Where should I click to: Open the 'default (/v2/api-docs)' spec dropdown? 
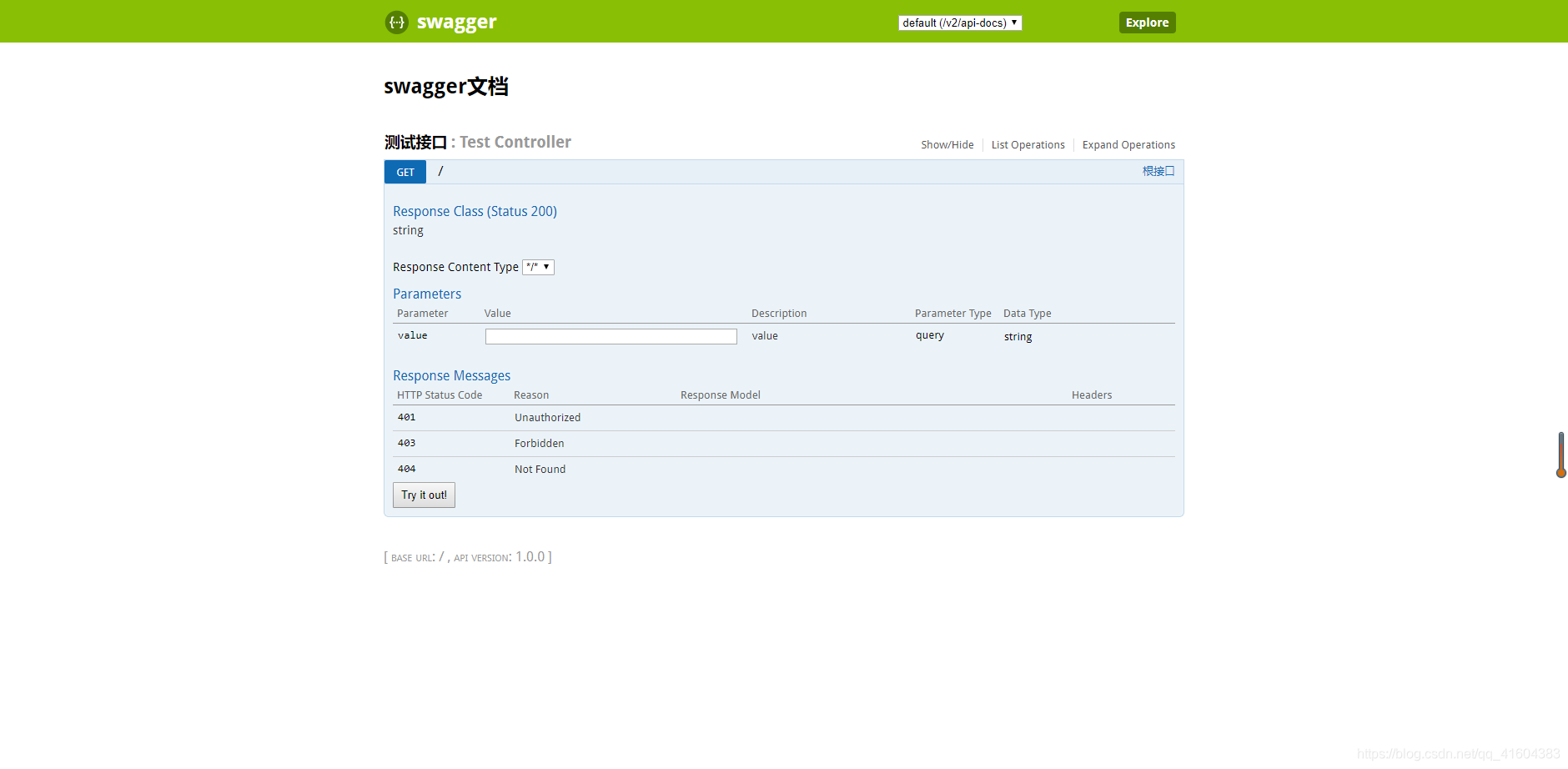pos(959,23)
